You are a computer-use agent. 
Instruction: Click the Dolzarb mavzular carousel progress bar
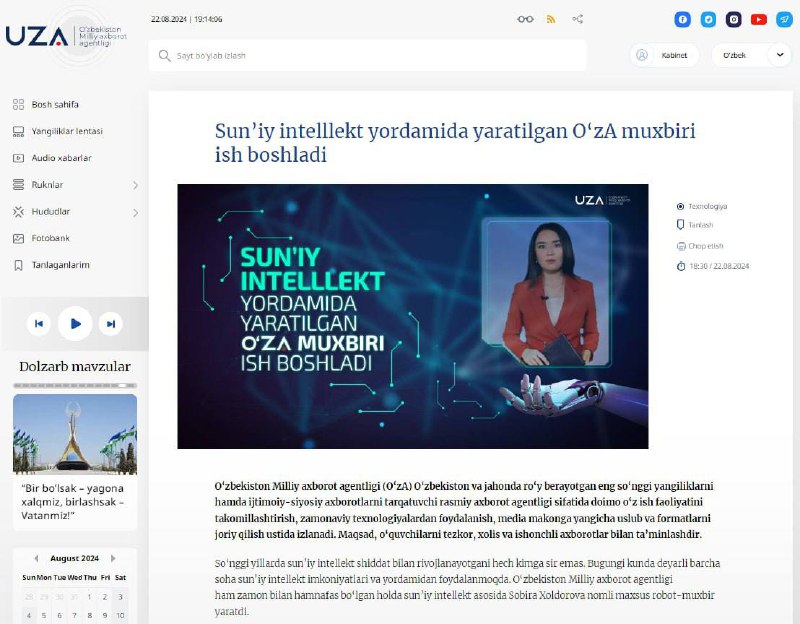(x=75, y=386)
